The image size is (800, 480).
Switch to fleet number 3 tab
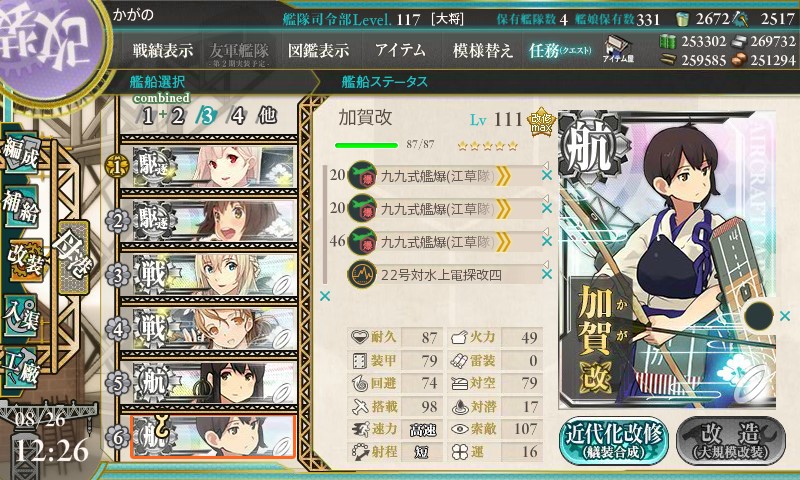pyautogui.click(x=207, y=116)
